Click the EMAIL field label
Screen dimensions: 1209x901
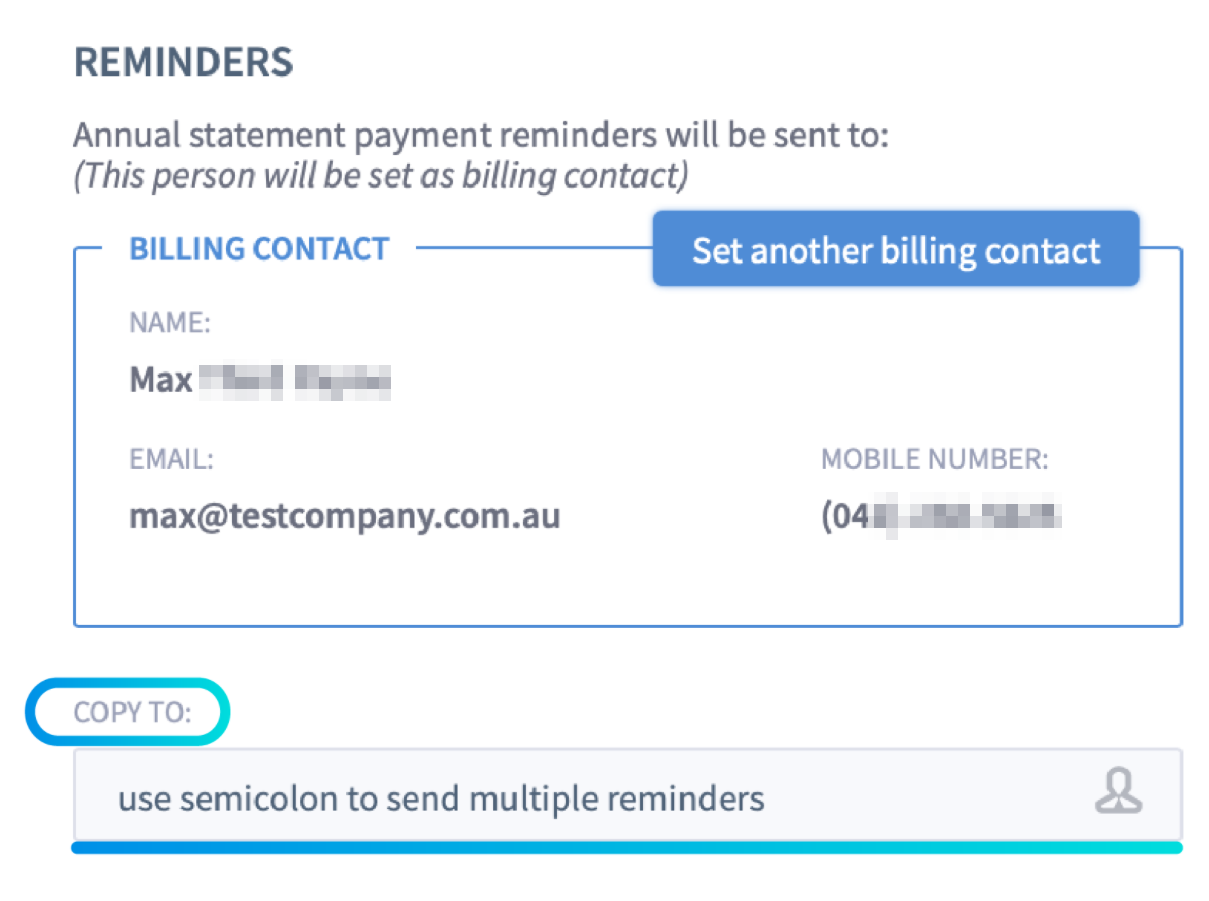(x=171, y=459)
